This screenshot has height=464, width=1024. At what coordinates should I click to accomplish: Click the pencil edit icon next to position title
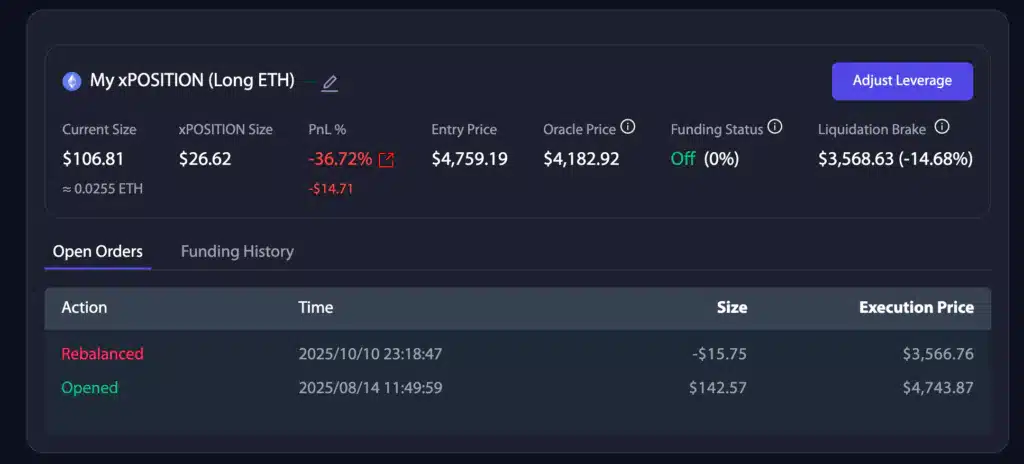tap(330, 83)
